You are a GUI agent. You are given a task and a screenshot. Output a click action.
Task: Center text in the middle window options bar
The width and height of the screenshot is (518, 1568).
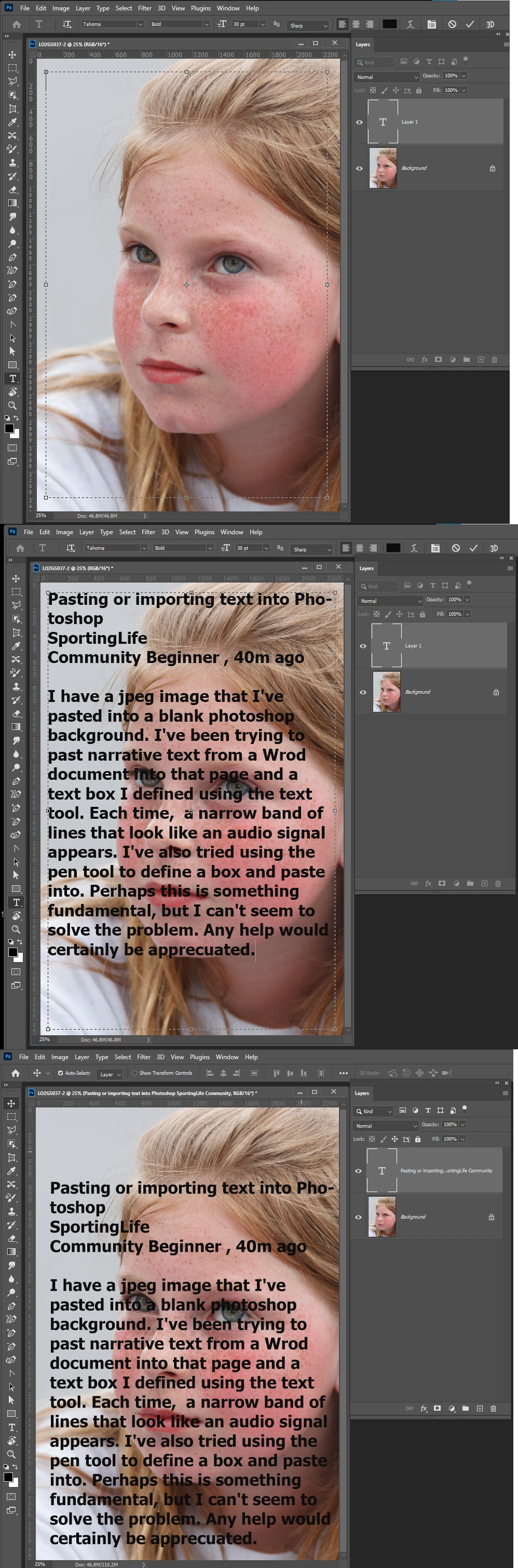click(x=359, y=548)
